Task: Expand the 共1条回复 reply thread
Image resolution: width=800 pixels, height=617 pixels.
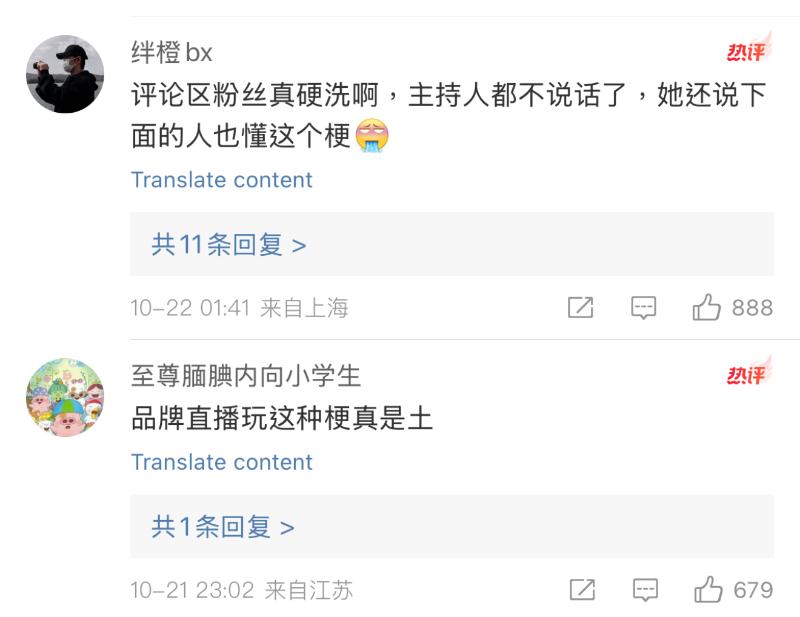Action: [x=222, y=526]
